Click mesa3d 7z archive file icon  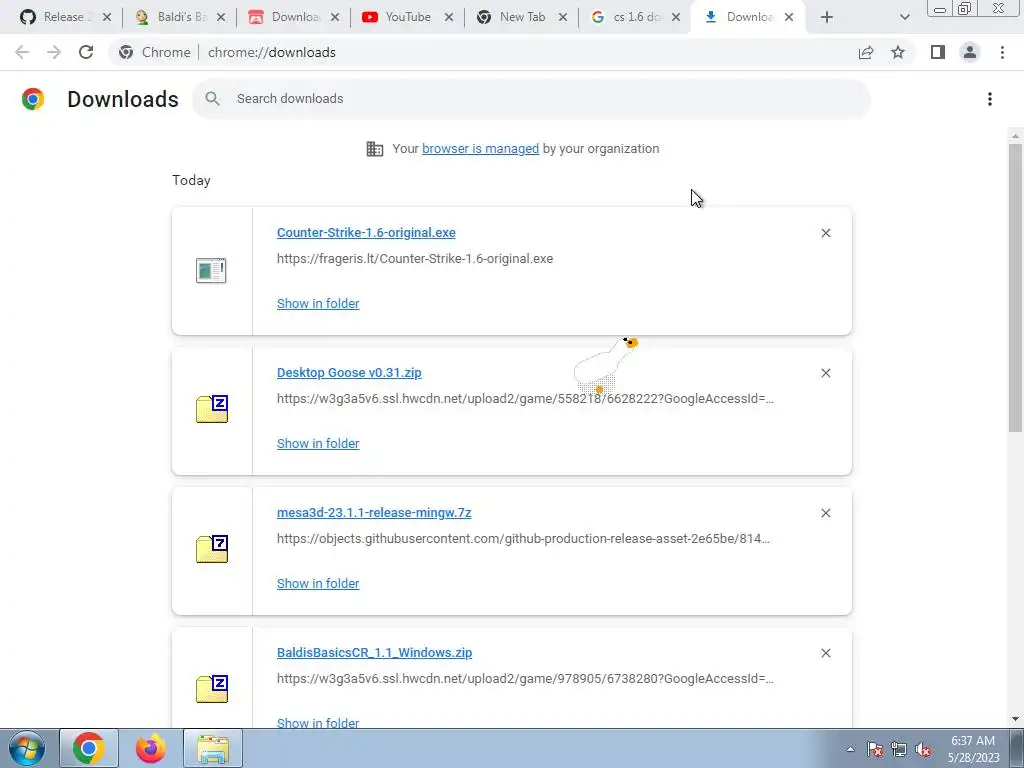212,549
